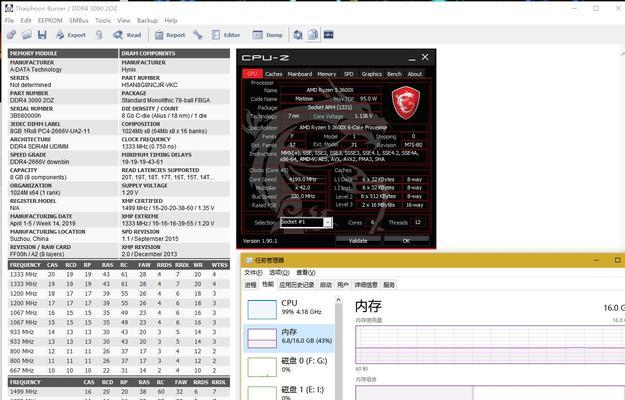This screenshot has height=400, width=625.
Task: Open the Help menu
Action: click(x=171, y=20)
